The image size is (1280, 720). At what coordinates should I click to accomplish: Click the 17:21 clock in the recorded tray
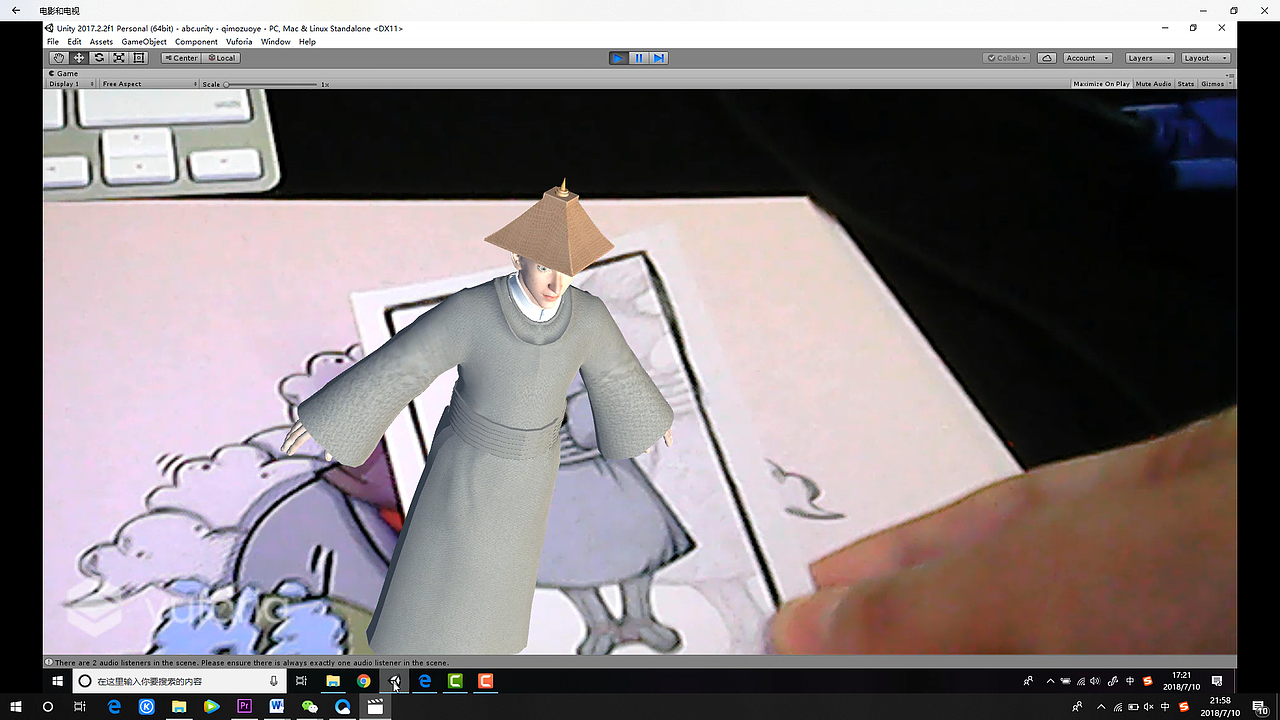(x=1181, y=681)
